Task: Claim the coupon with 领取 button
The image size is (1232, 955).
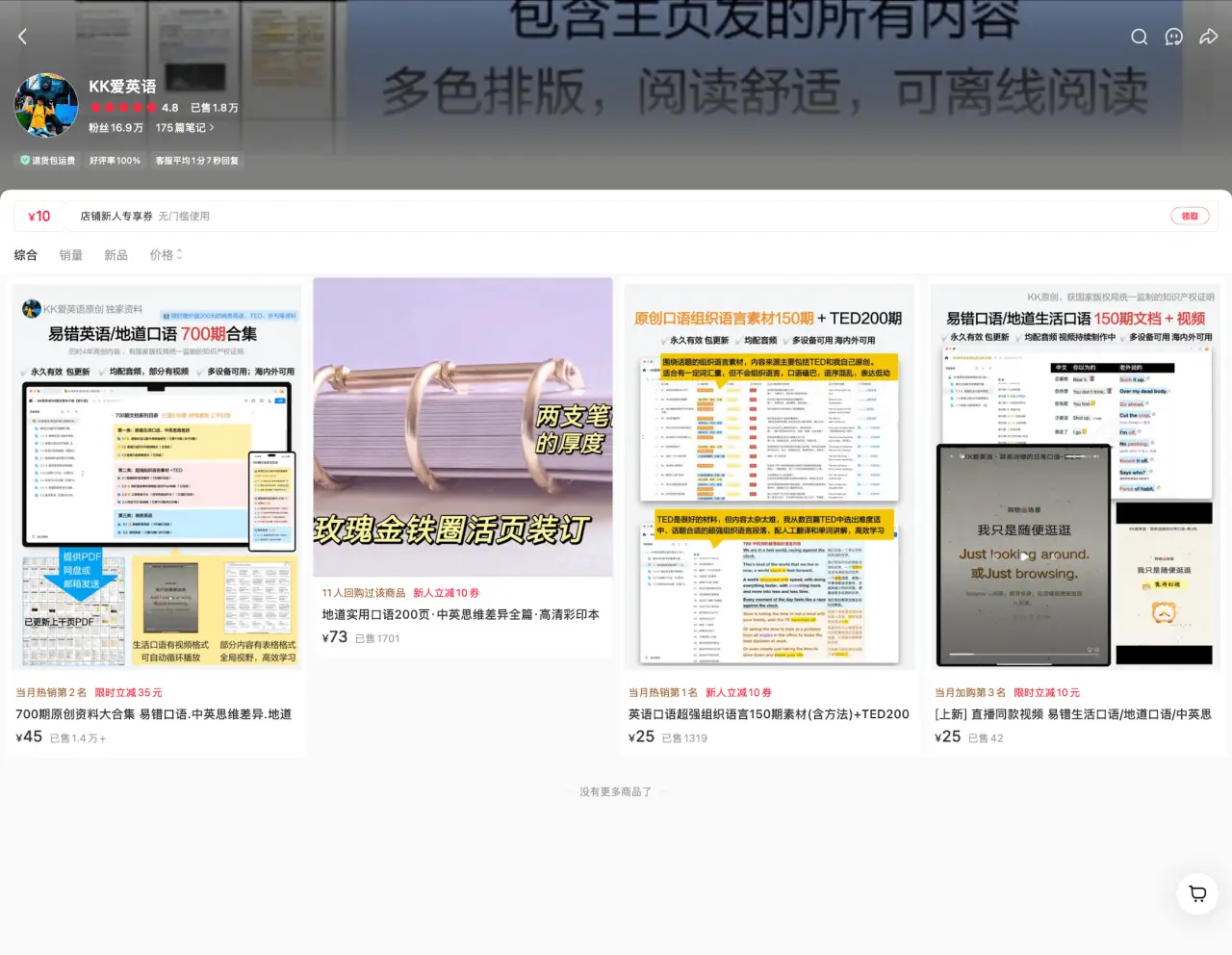Action: (1190, 217)
